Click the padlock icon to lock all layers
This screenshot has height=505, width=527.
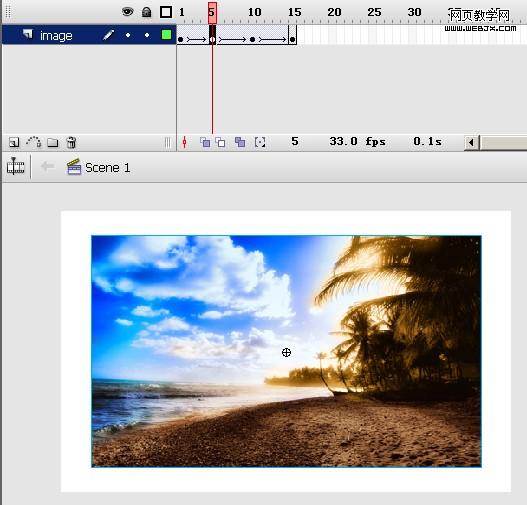coord(146,12)
